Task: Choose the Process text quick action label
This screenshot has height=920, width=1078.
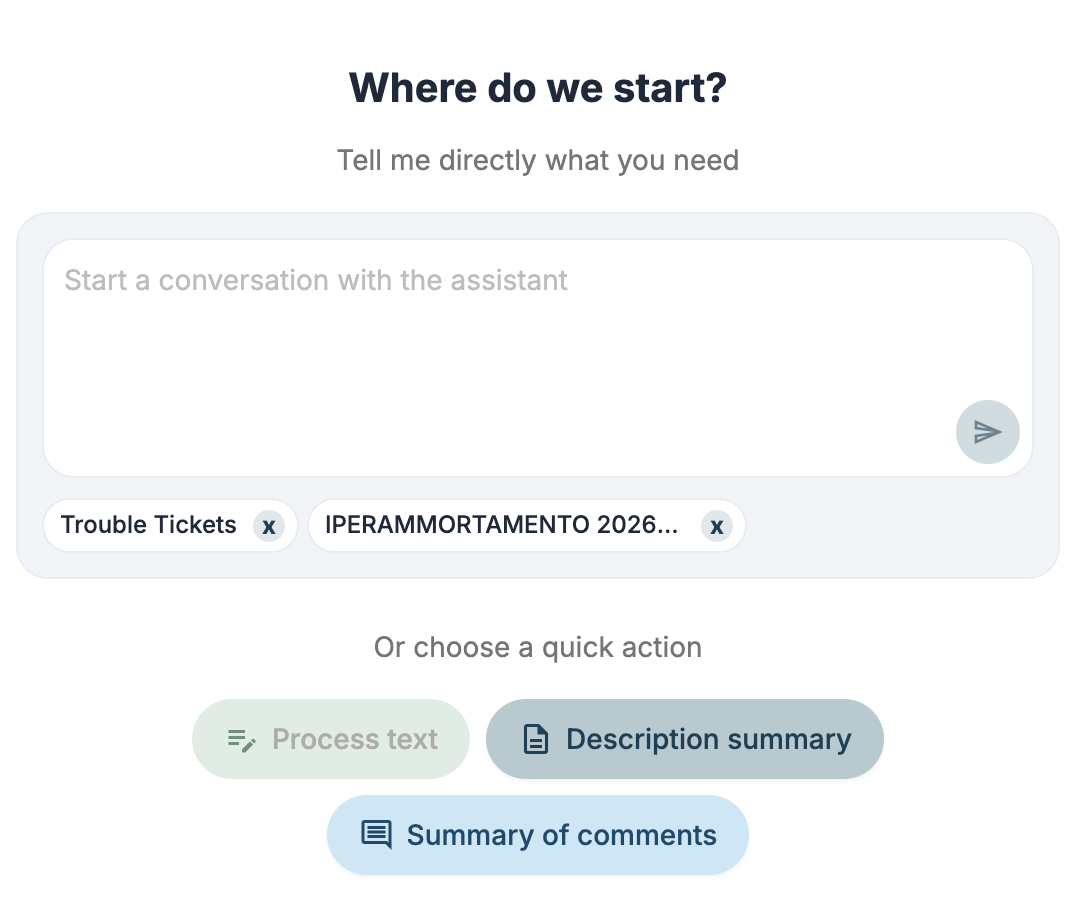Action: coord(355,739)
